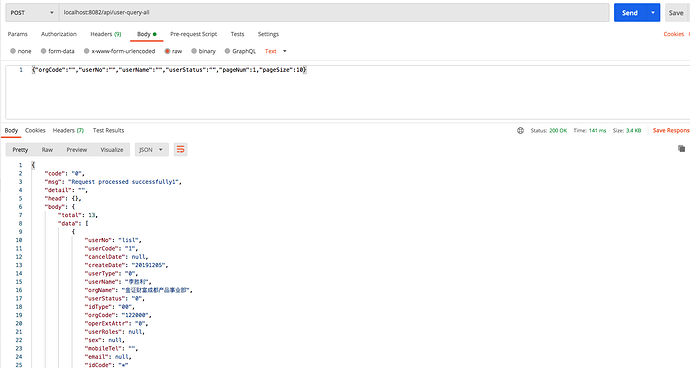Click the "head": {} line

(63, 199)
